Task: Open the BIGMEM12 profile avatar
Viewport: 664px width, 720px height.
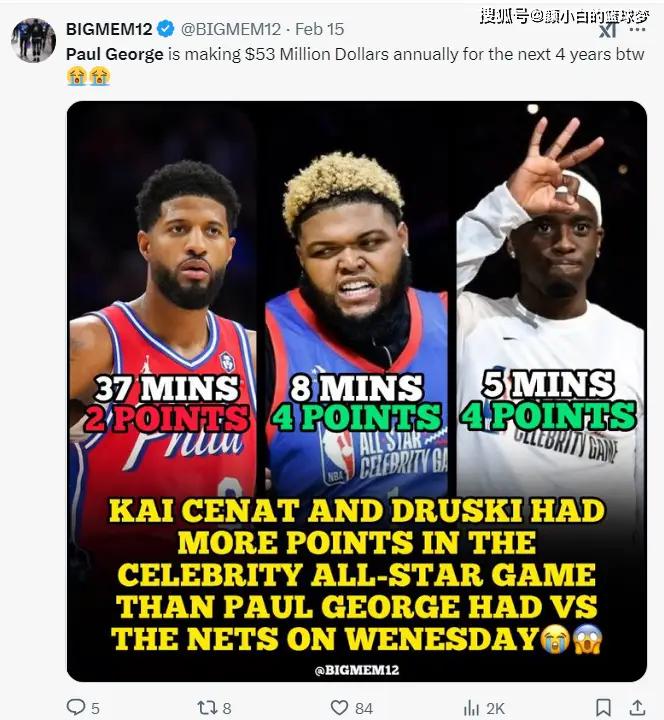Action: [x=33, y=40]
